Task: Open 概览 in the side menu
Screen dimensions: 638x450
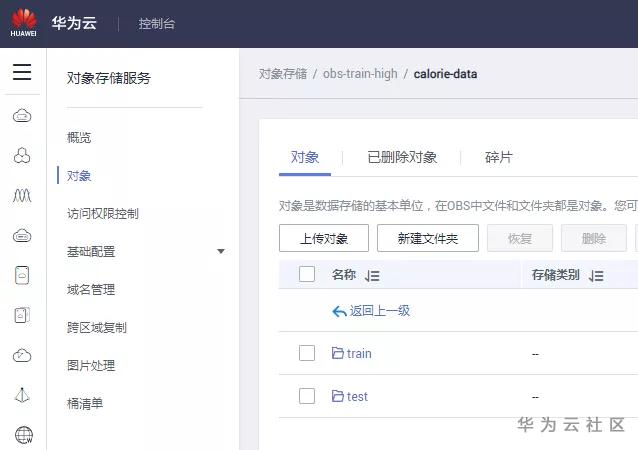Action: 79,138
